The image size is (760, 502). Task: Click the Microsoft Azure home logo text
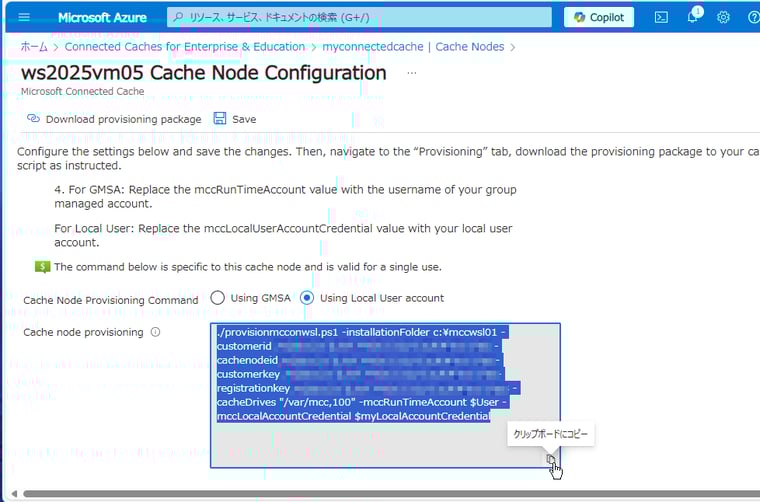pyautogui.click(x=102, y=18)
